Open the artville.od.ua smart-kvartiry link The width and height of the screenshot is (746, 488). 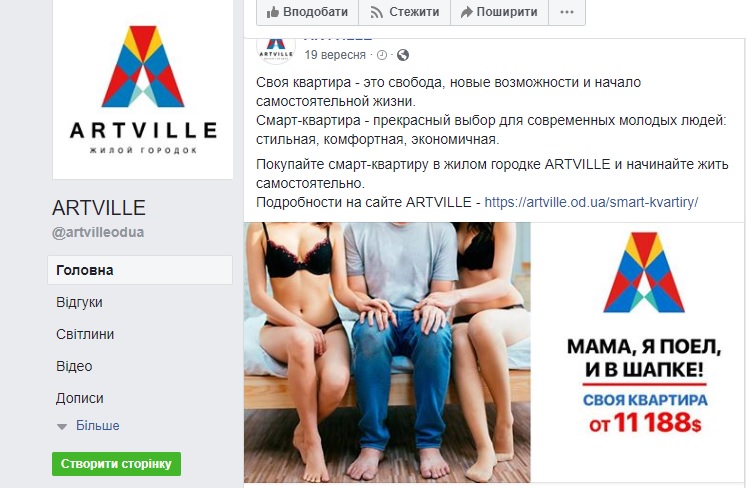click(x=591, y=203)
